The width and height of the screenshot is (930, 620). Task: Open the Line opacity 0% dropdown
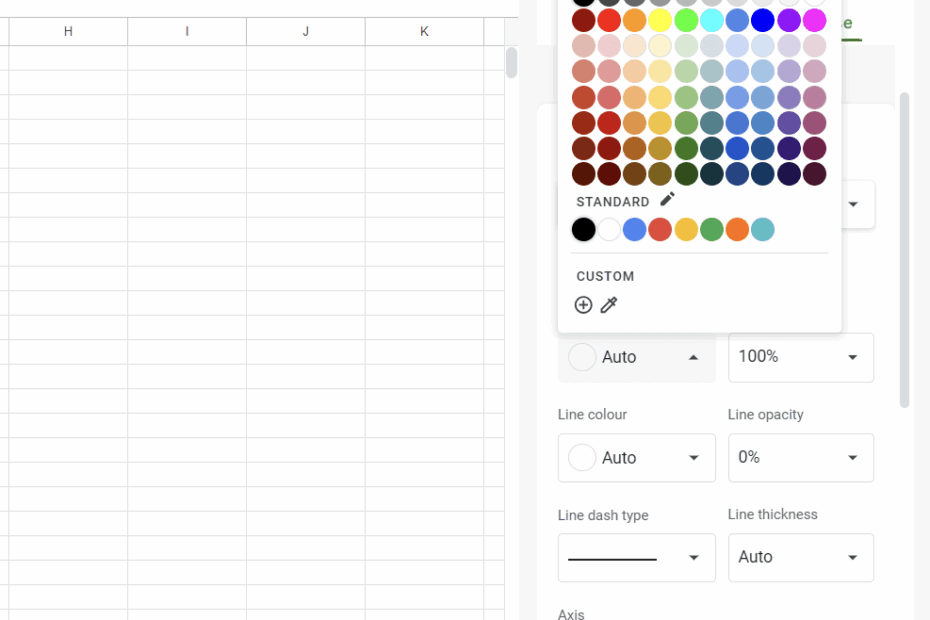[x=801, y=457]
